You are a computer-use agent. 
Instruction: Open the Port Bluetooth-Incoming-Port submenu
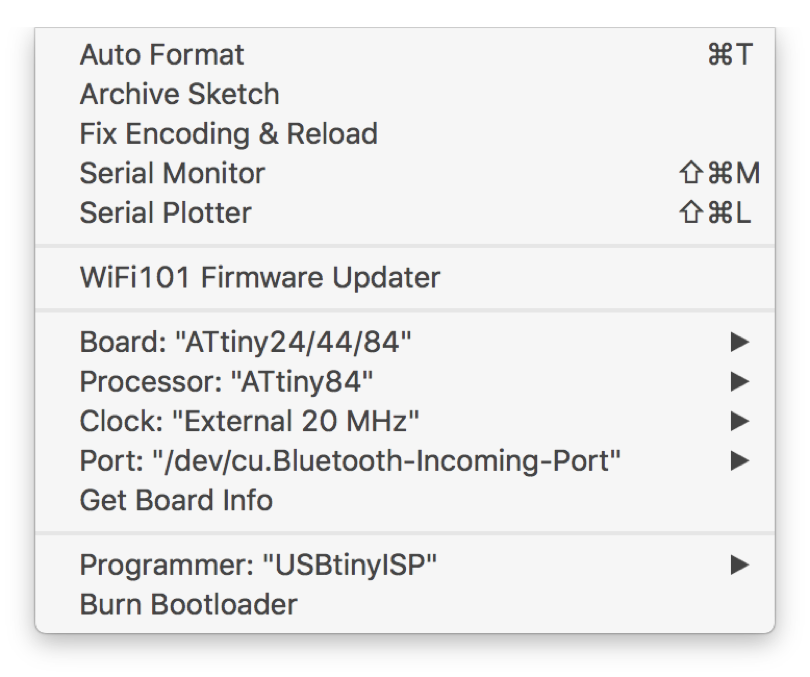pyautogui.click(x=350, y=461)
